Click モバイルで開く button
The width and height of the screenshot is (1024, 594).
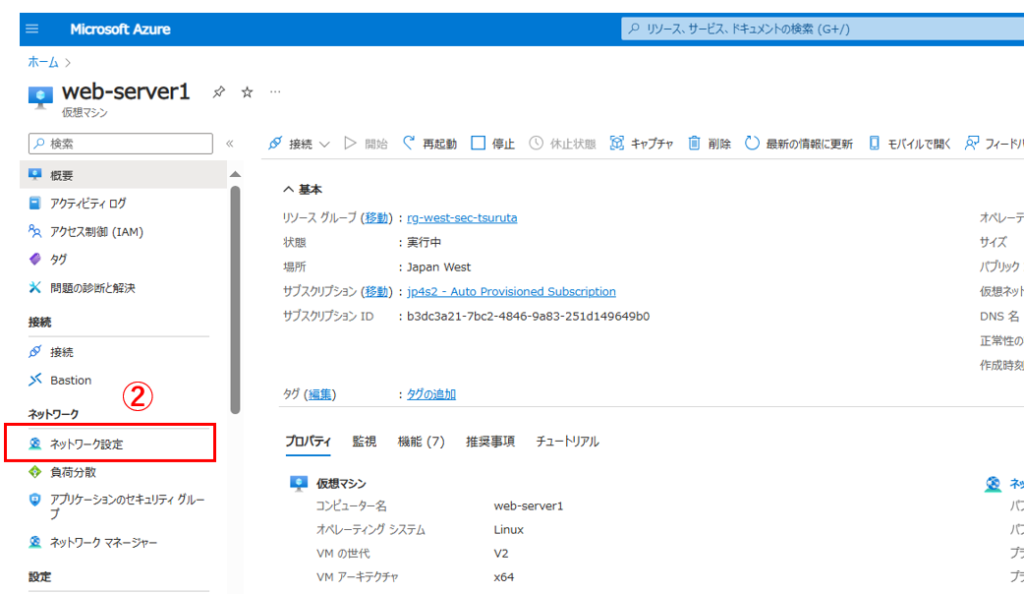[909, 144]
